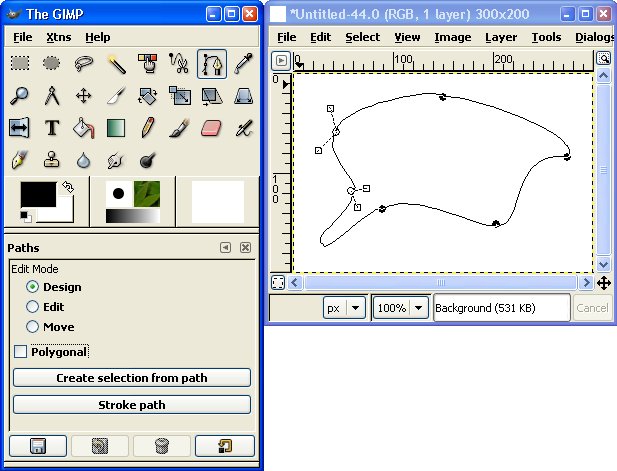Open the active brush indicator
The width and height of the screenshot is (617, 471).
[118, 193]
